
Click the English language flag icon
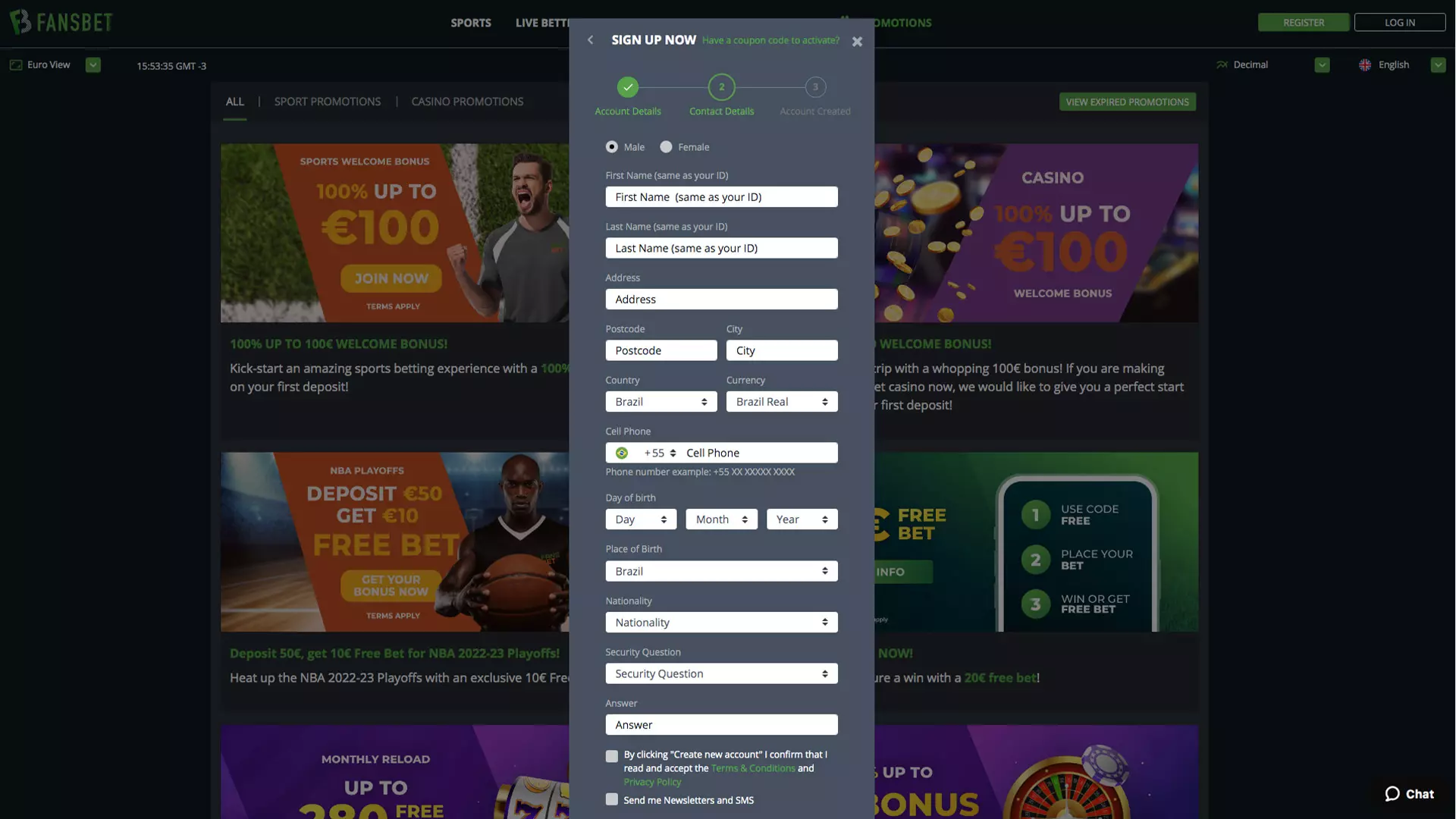[1365, 64]
